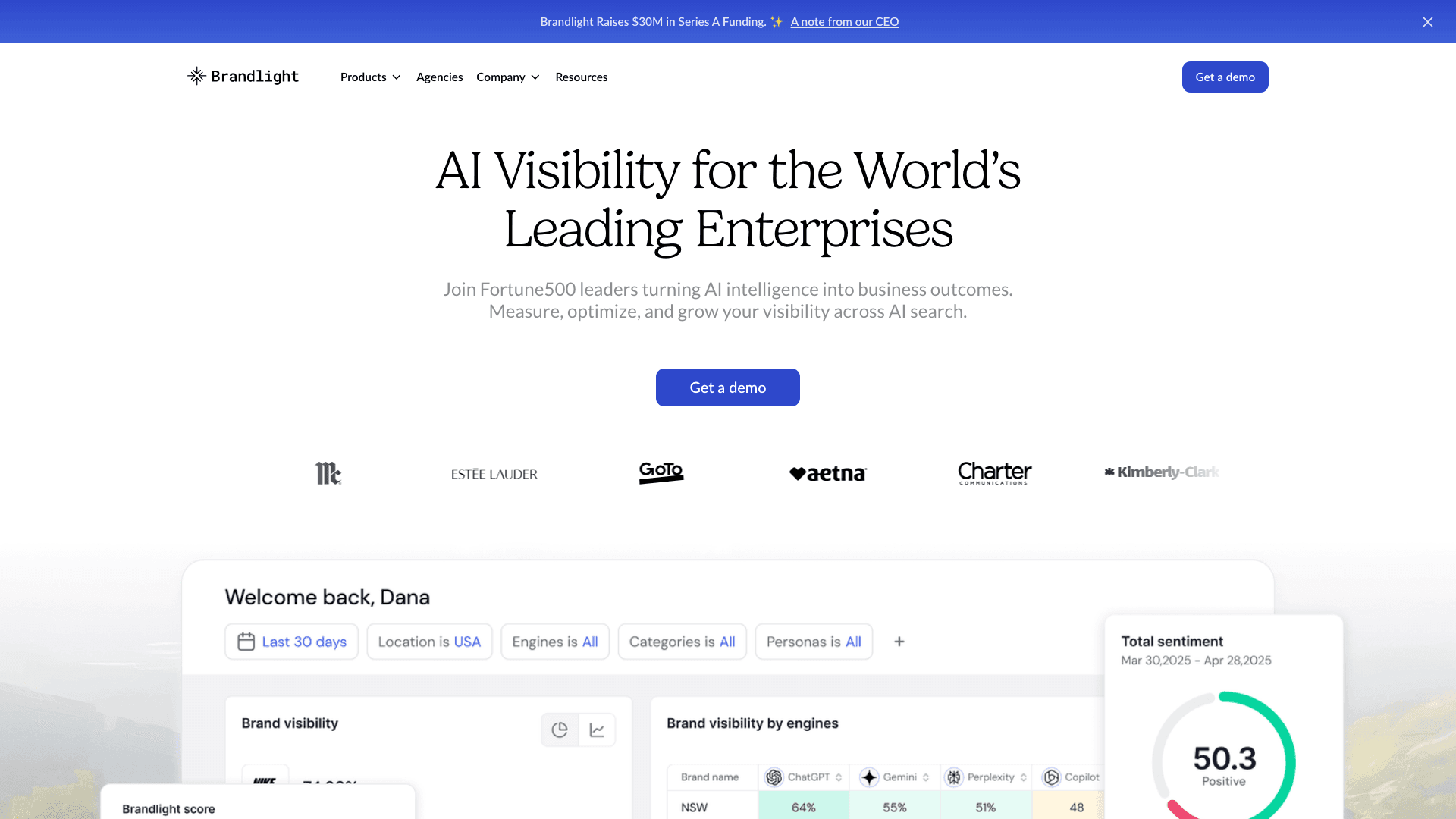Click the Estée Lauder logo
Screen dimensions: 1456x819
(x=494, y=474)
